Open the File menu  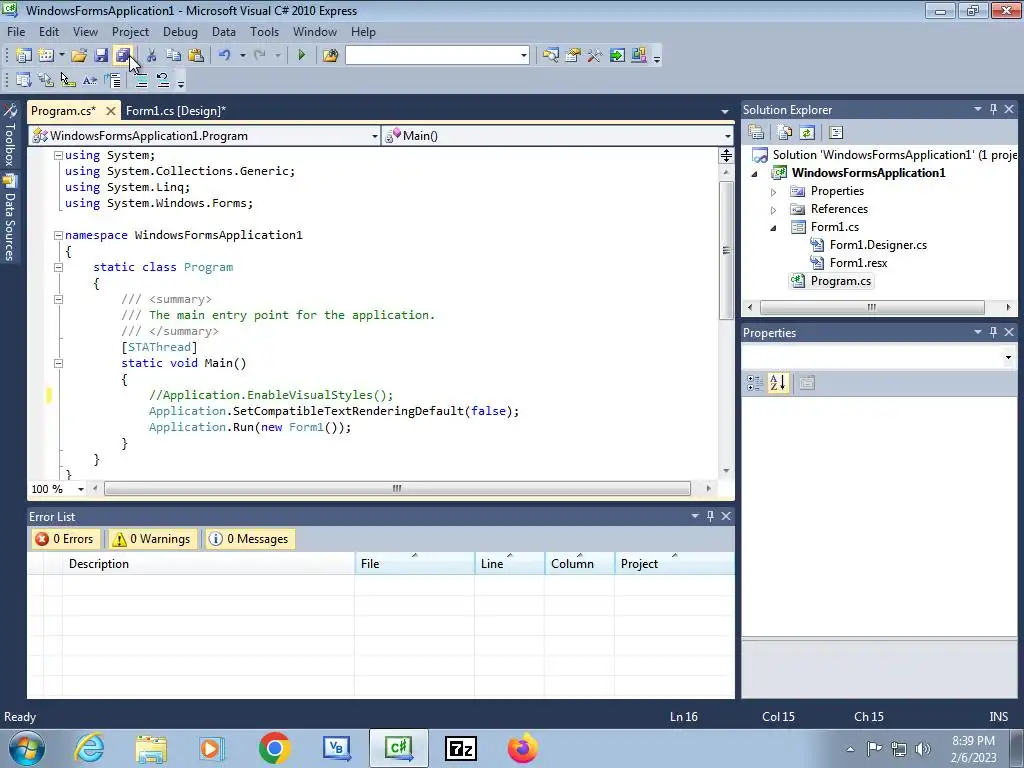(16, 31)
